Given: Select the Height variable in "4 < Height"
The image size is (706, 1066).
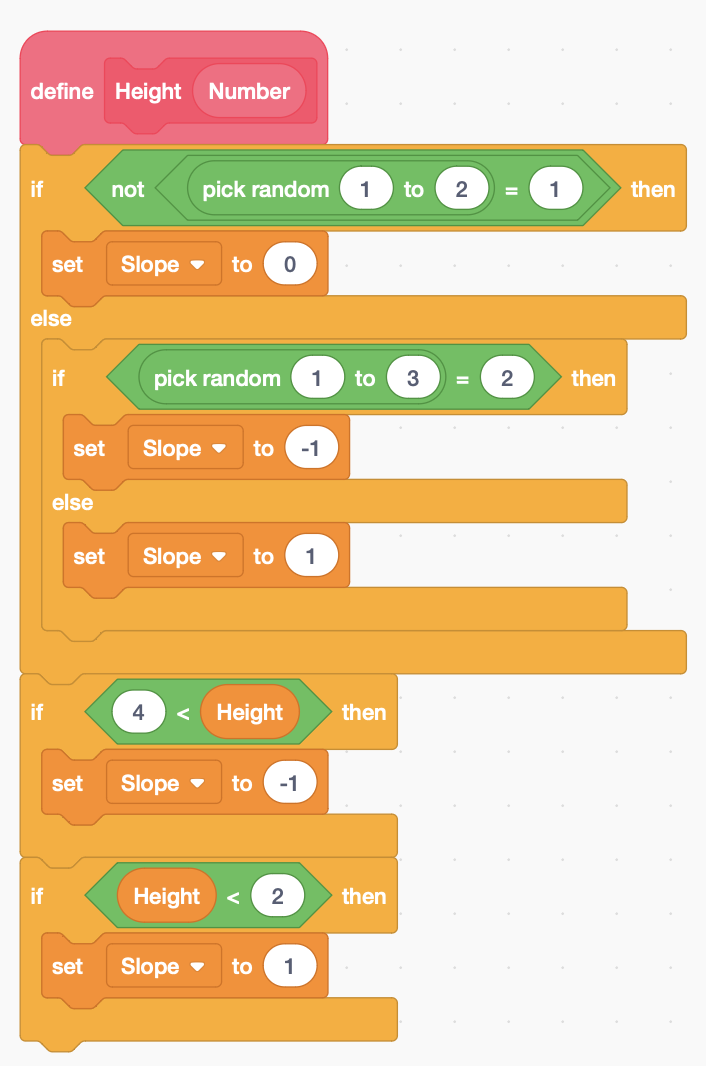Looking at the screenshot, I should tap(250, 713).
